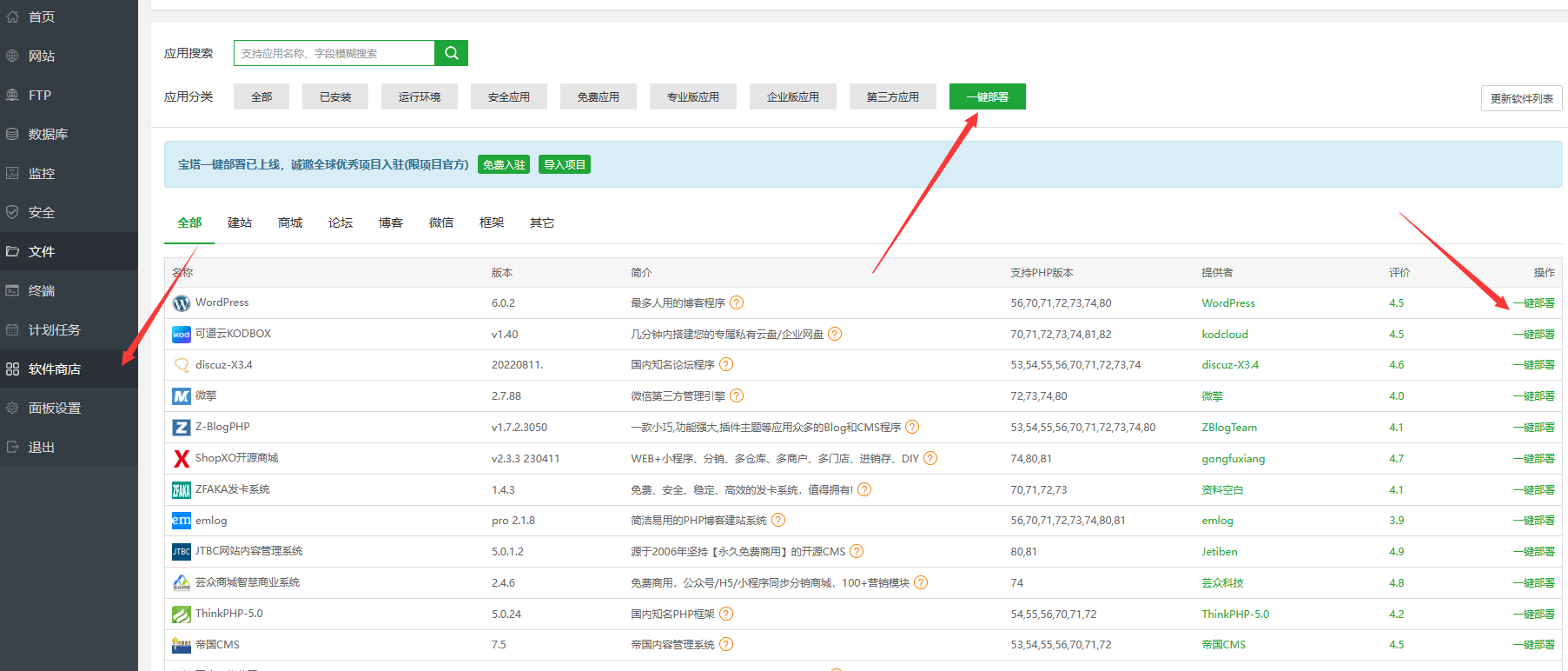Filter apps by 全部 category button
This screenshot has height=671, width=1568.
pos(261,96)
